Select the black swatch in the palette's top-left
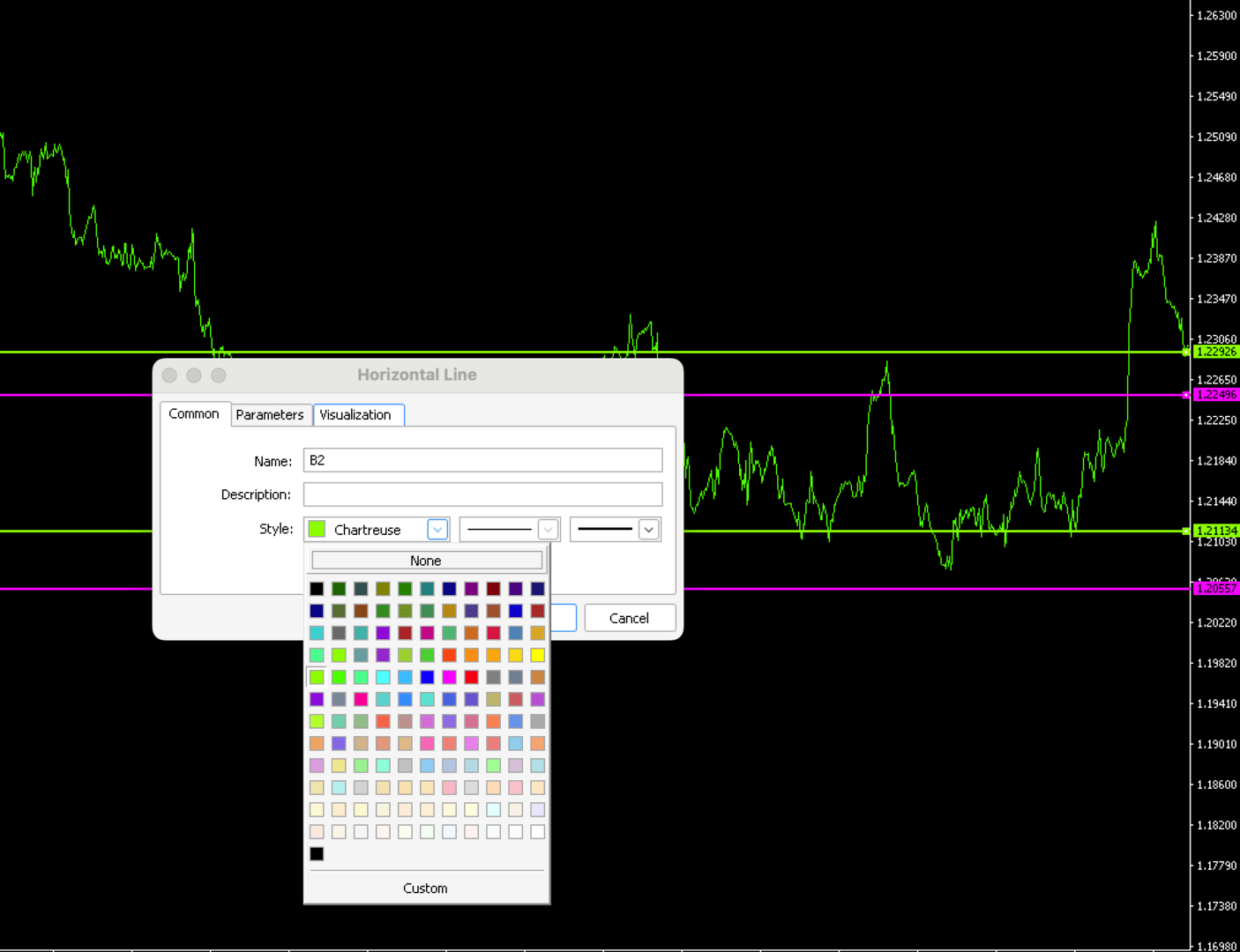Image resolution: width=1240 pixels, height=952 pixels. 317,588
